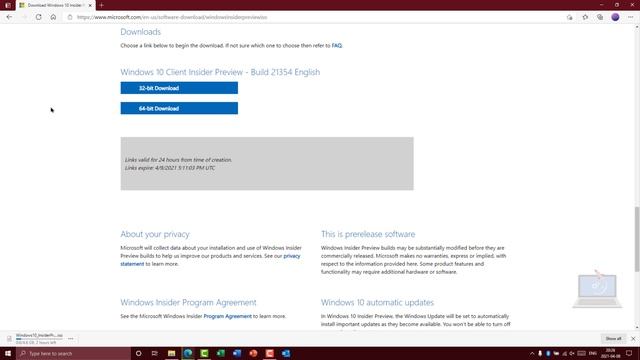Open the Program Agreement link
Image resolution: width=640 pixels, height=360 pixels.
click(227, 316)
